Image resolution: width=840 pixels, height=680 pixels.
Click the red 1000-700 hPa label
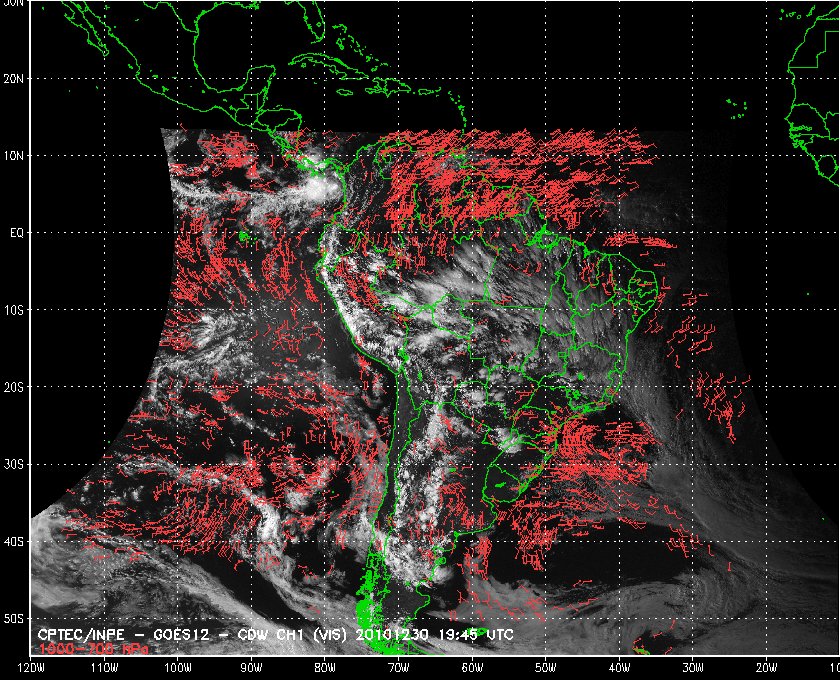92,649
